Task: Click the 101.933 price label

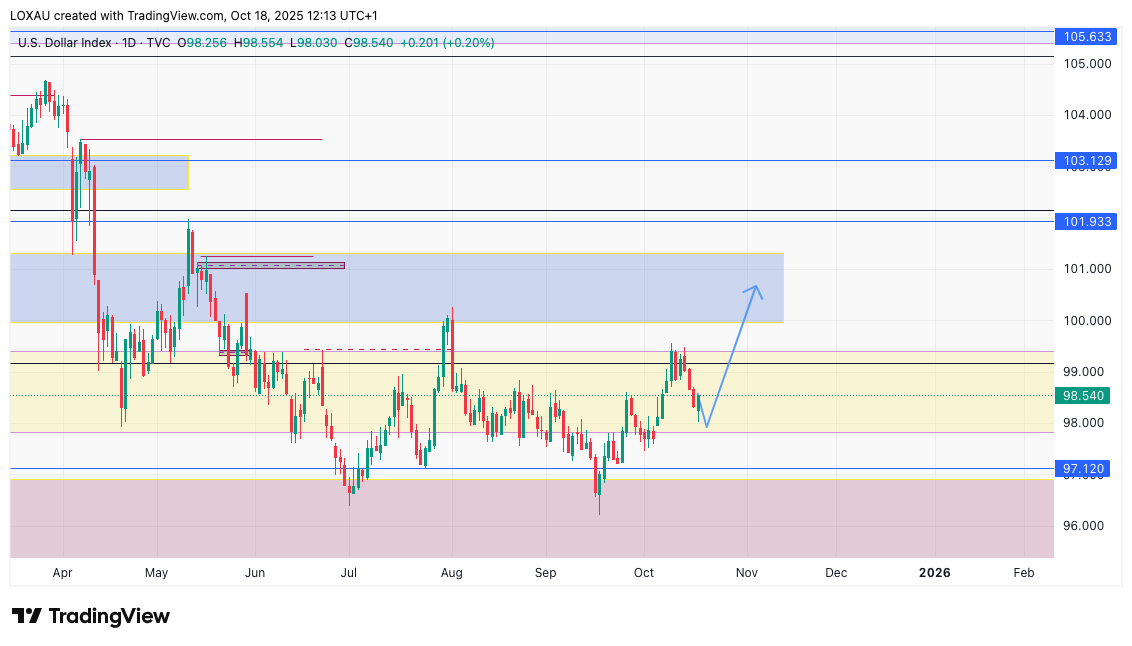Action: 1087,222
